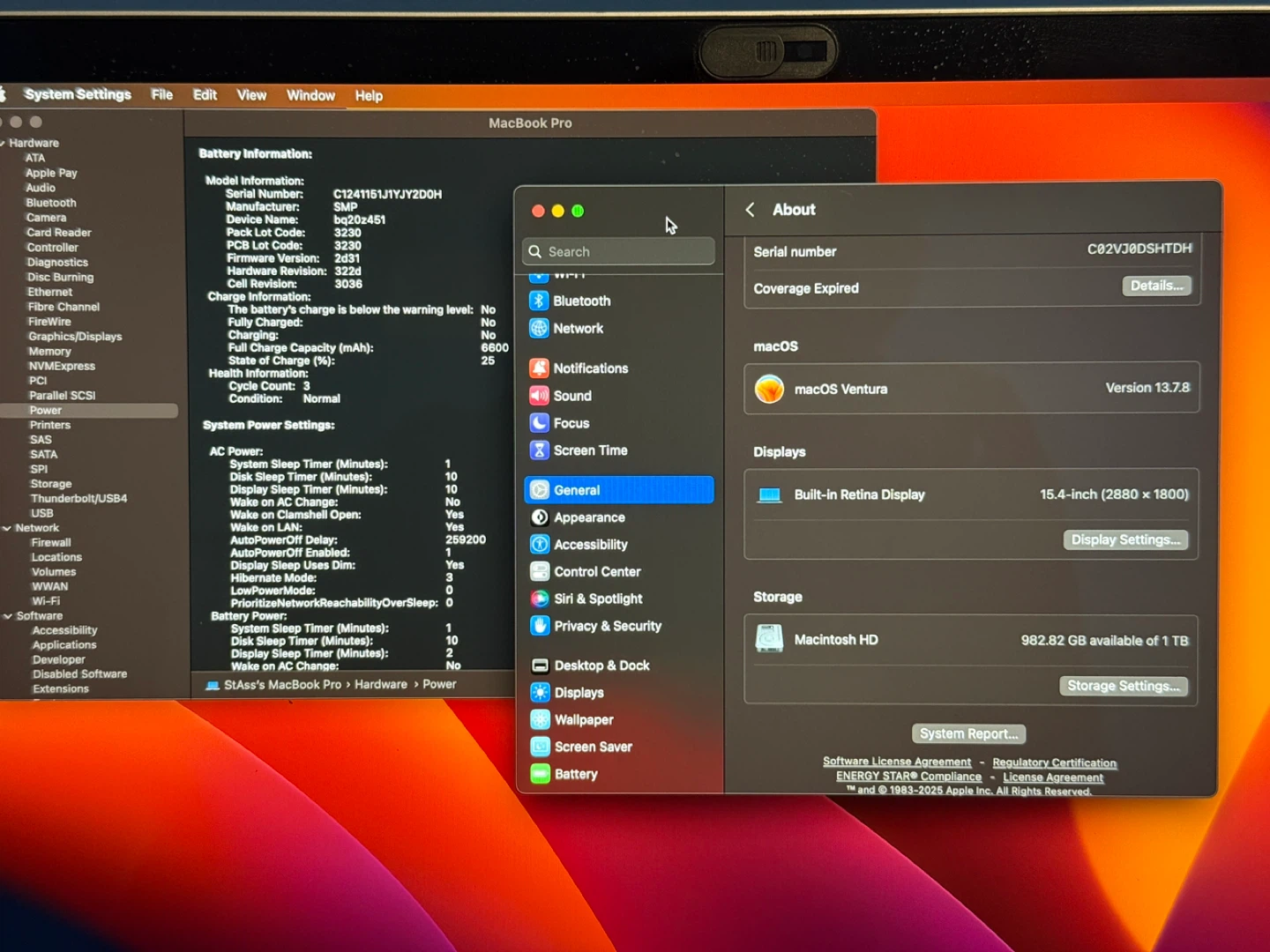Select Wi-Fi under Network in System Report

(x=46, y=601)
